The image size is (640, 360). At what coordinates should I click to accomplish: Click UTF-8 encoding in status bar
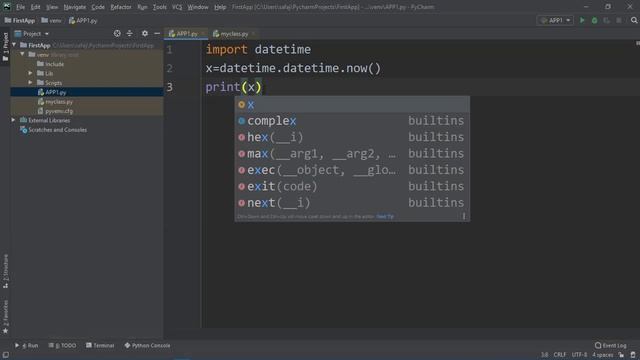pos(579,355)
